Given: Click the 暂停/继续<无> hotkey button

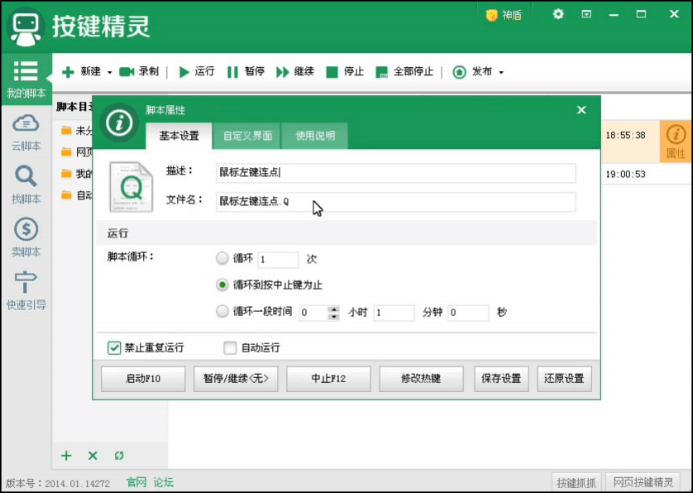Looking at the screenshot, I should tap(236, 379).
